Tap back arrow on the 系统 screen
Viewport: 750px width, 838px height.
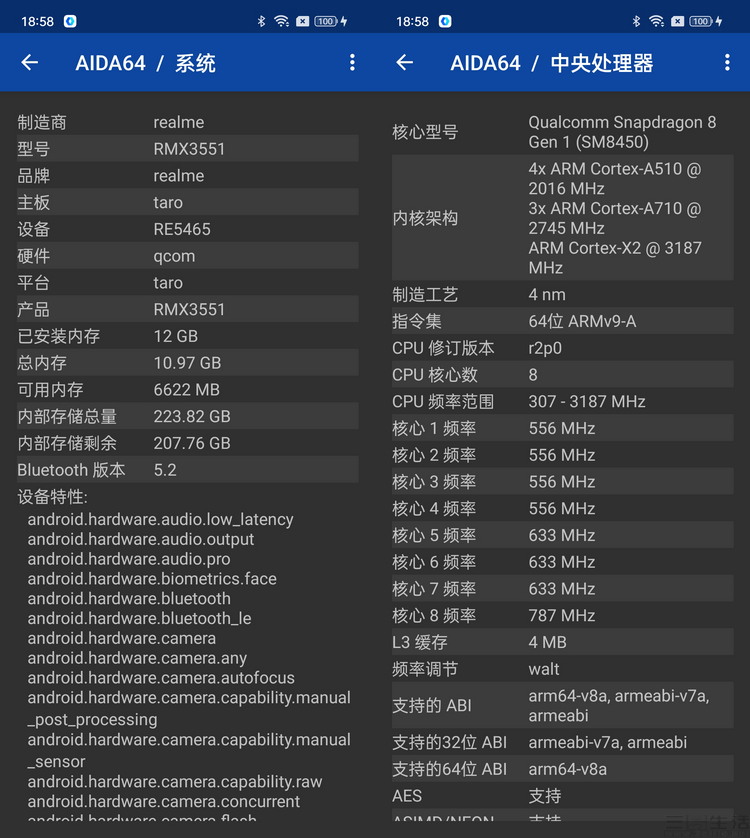click(x=30, y=63)
